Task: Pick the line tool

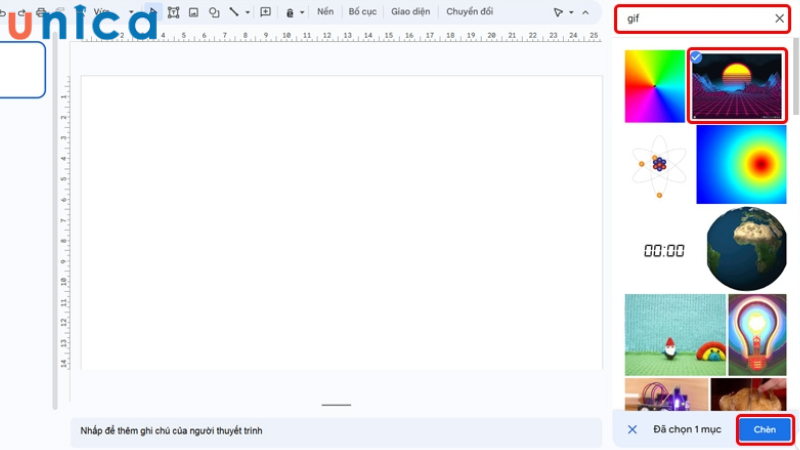Action: [234, 12]
